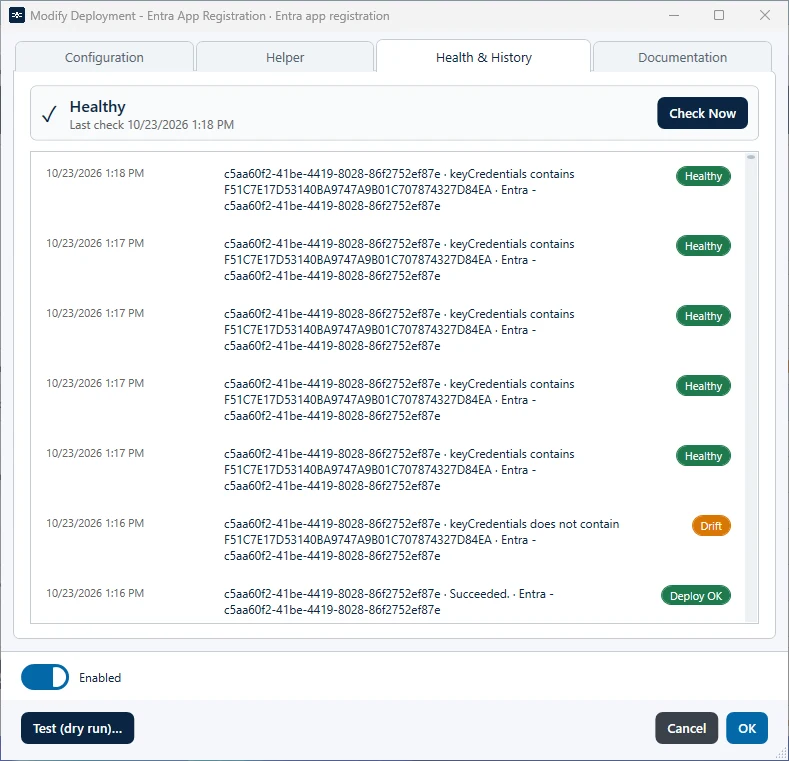Select the 'Succeeded. · Entra' deploy entry text
789x761 pixels.
coord(388,602)
